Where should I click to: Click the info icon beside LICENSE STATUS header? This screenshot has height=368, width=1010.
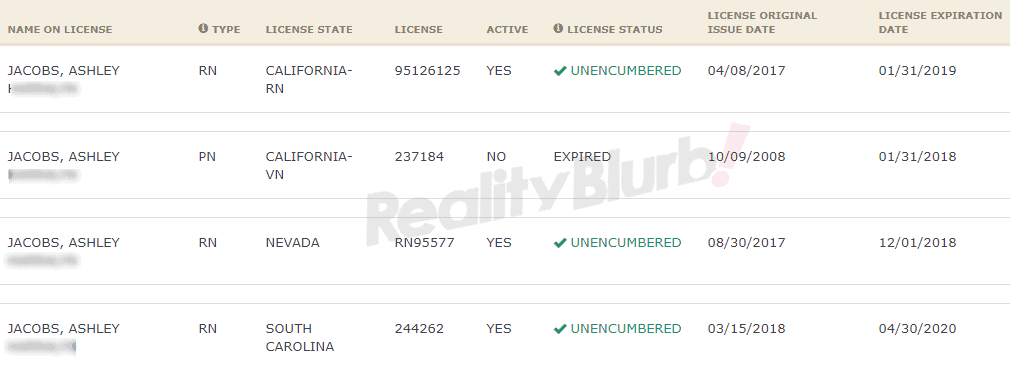click(558, 29)
